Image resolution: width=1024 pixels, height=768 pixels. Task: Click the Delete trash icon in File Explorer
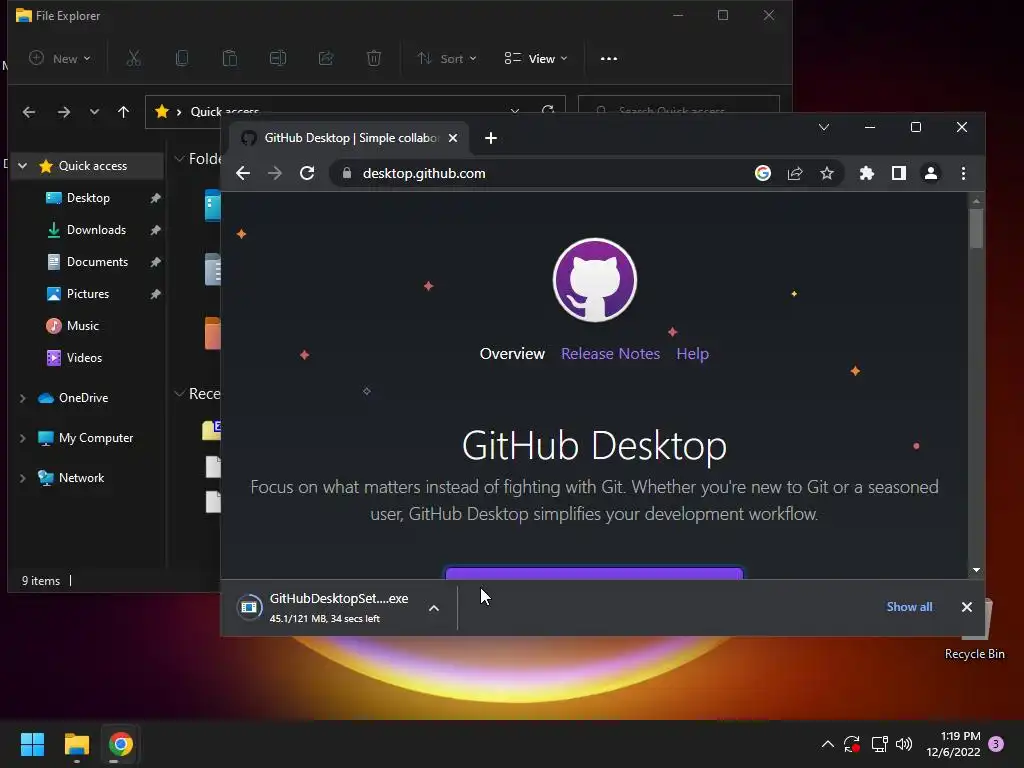374,59
